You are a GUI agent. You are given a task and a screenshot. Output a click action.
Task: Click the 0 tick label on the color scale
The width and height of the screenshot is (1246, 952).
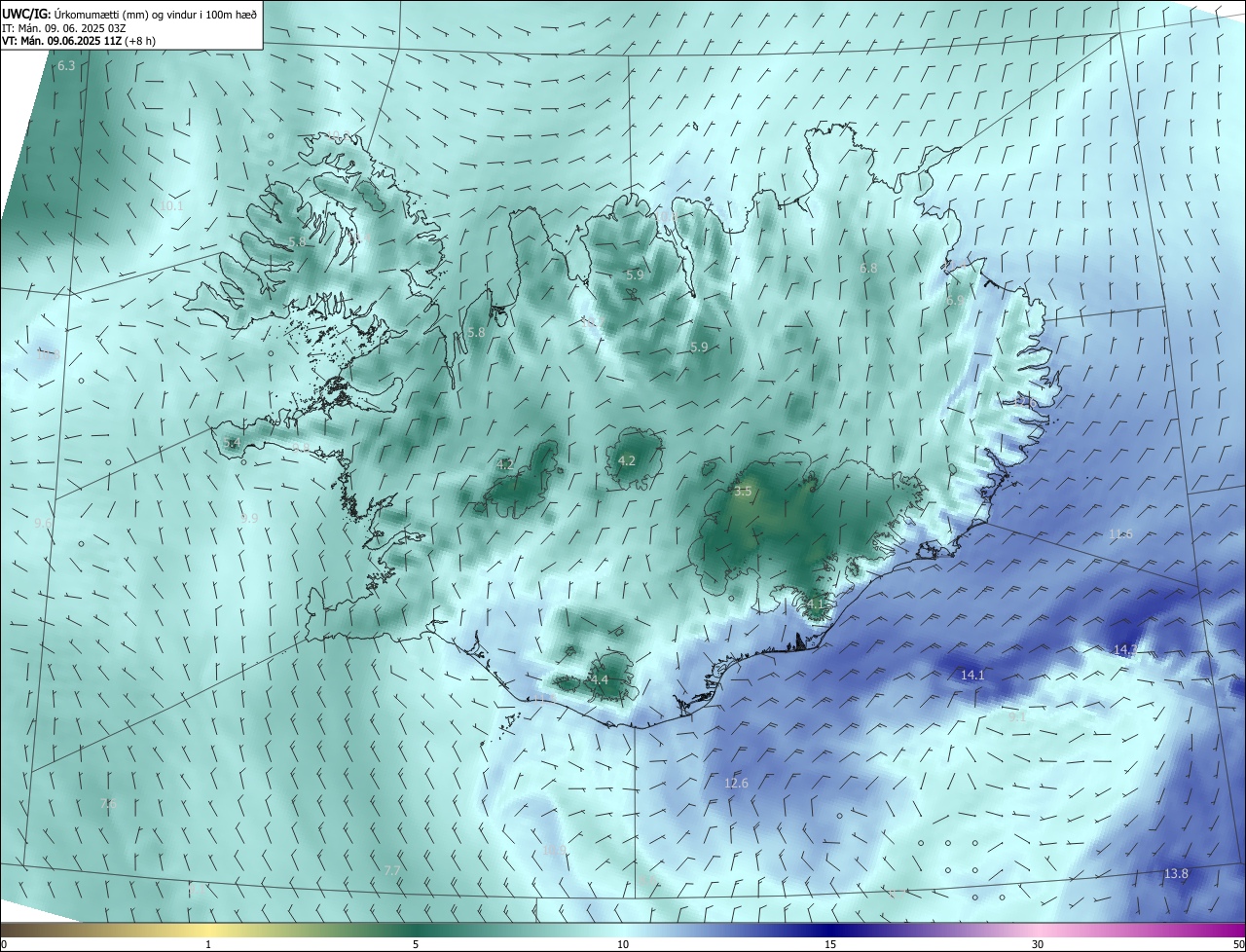pyautogui.click(x=3, y=944)
